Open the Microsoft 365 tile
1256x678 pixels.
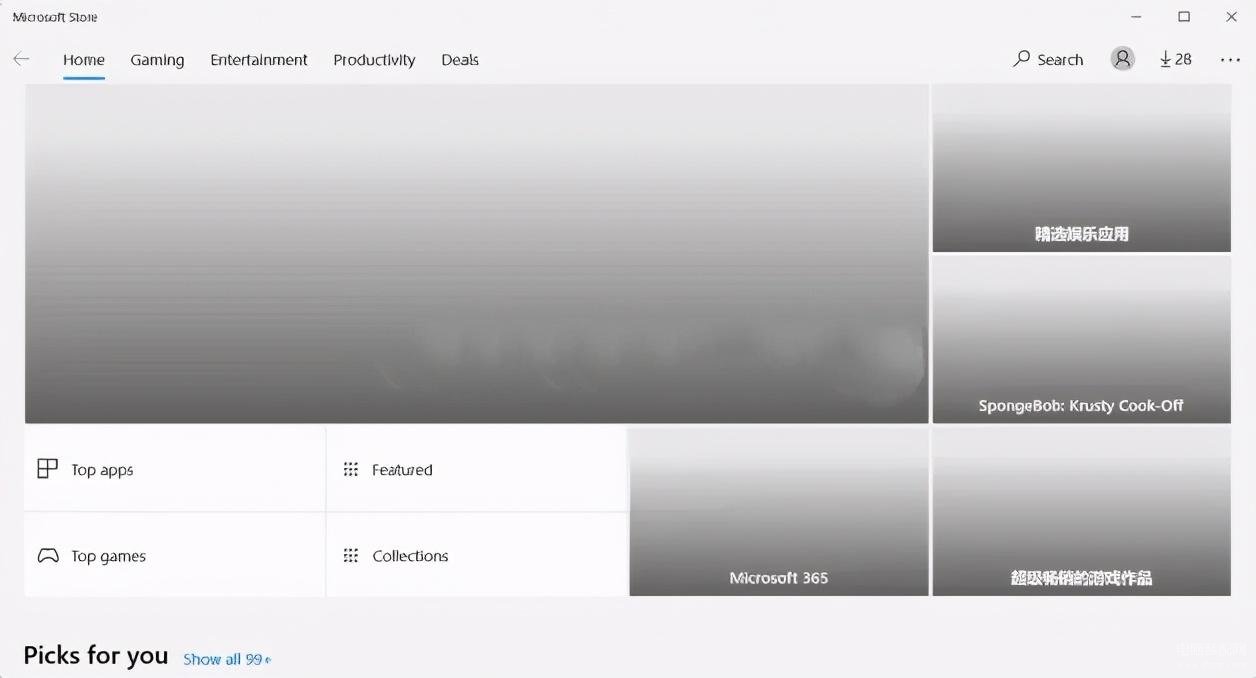point(779,512)
